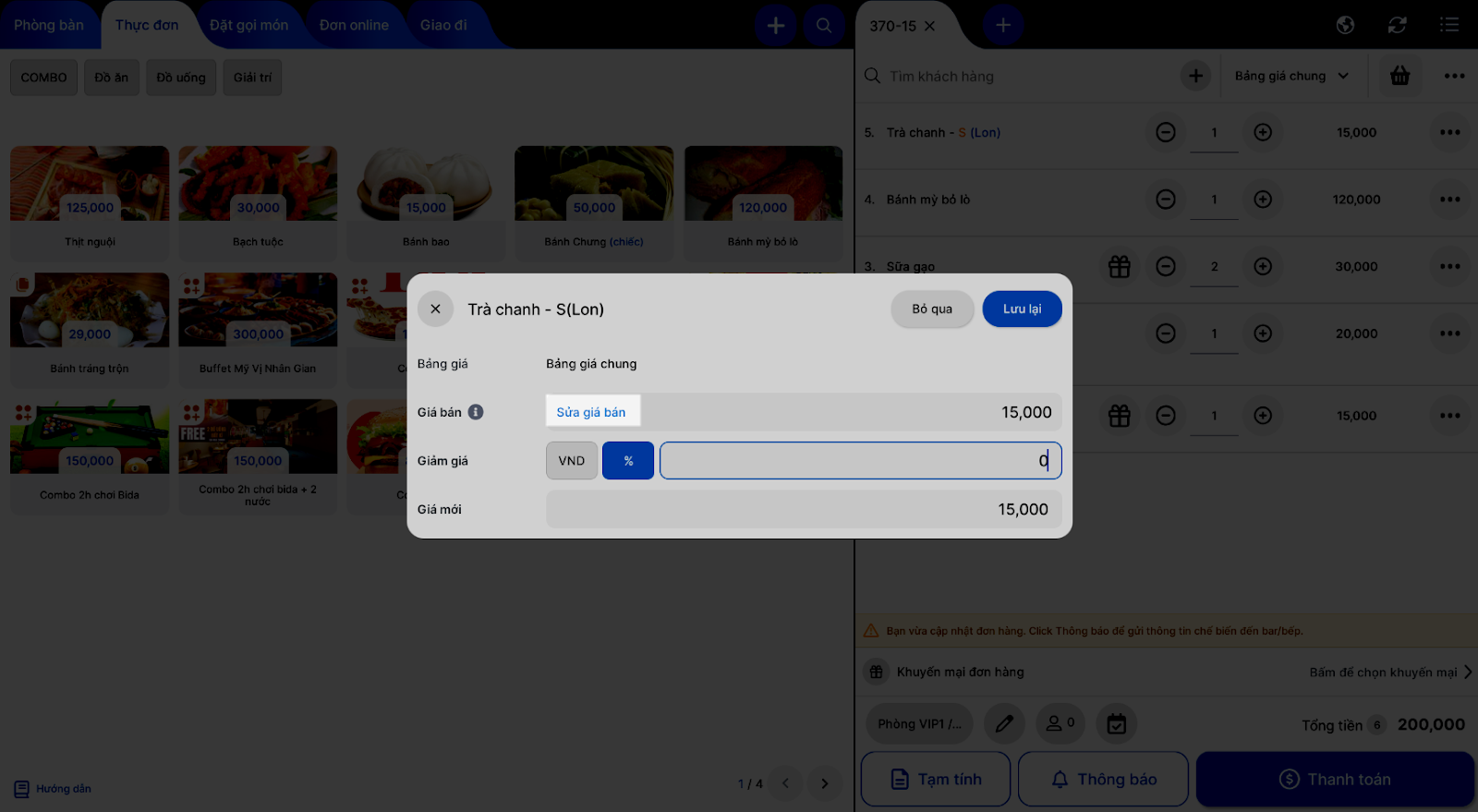Open more options for Sữa gạo row

[1449, 266]
